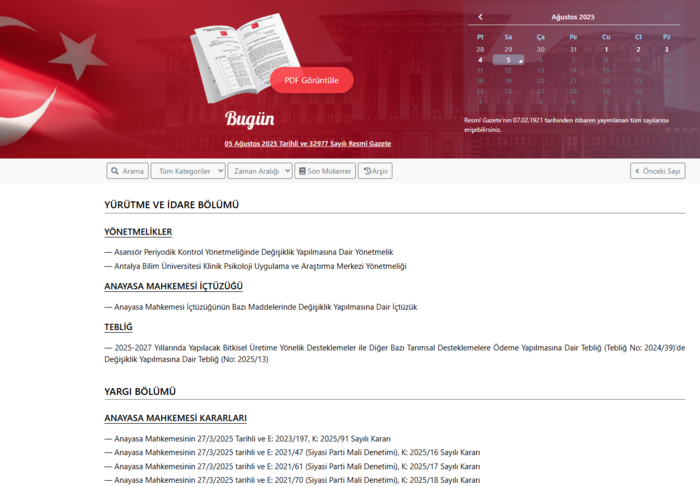Expand the Tüm Kategoriler dropdown

point(188,171)
